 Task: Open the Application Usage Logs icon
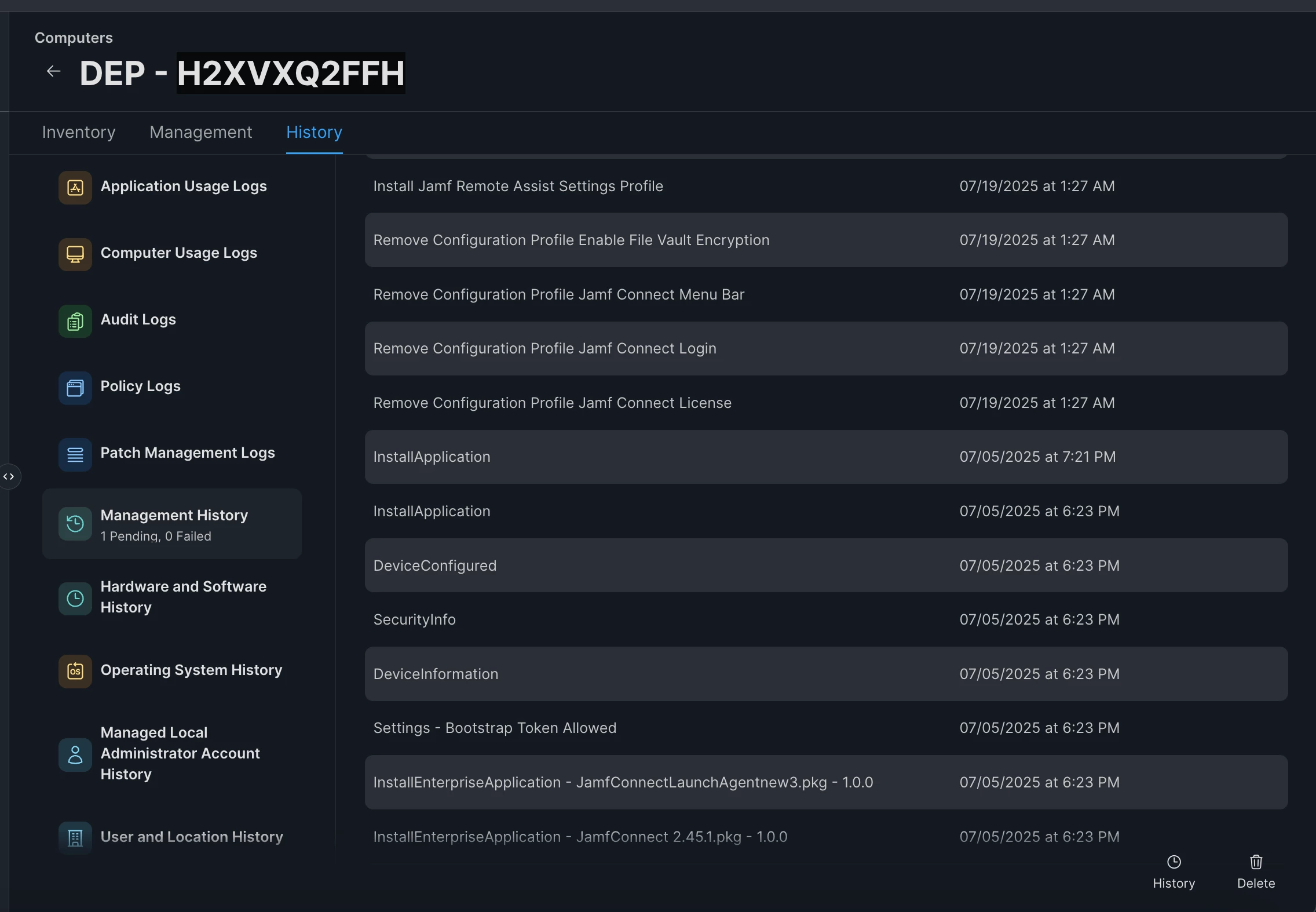(x=75, y=187)
